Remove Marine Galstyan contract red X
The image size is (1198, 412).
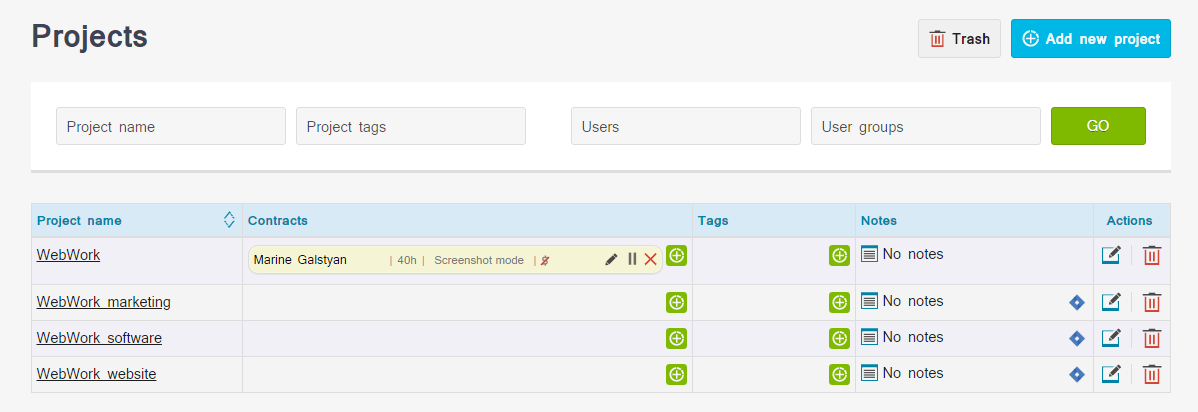650,260
